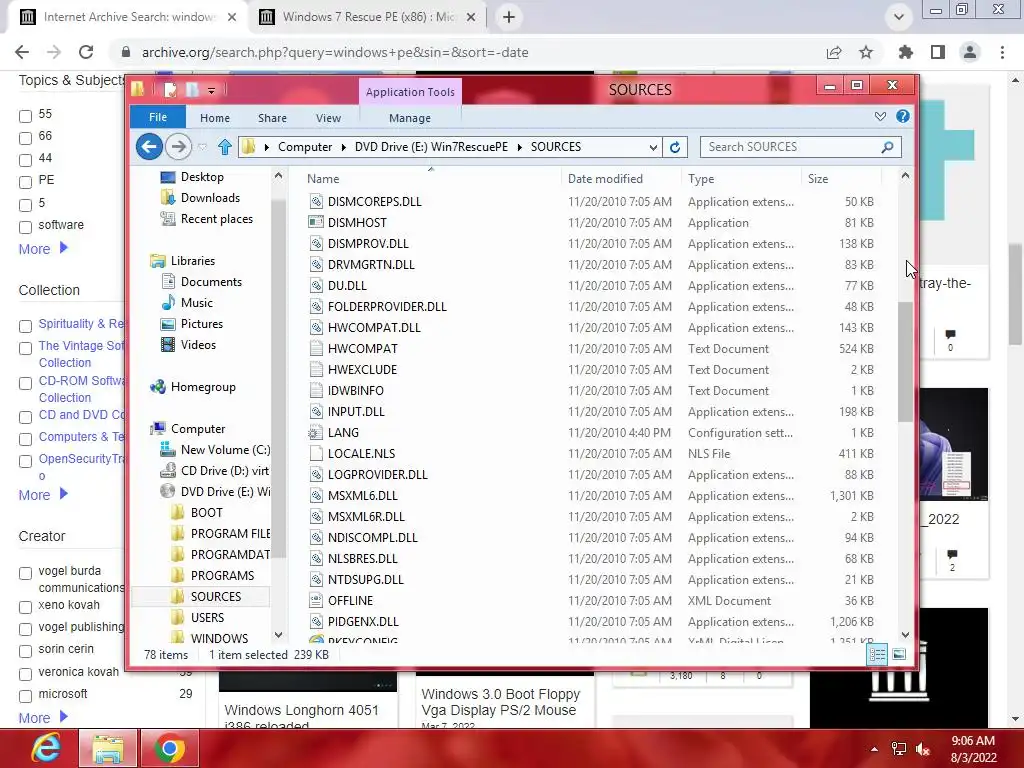Switch to Windows 7 Rescue PE browser tab
The image size is (1024, 768).
[367, 17]
